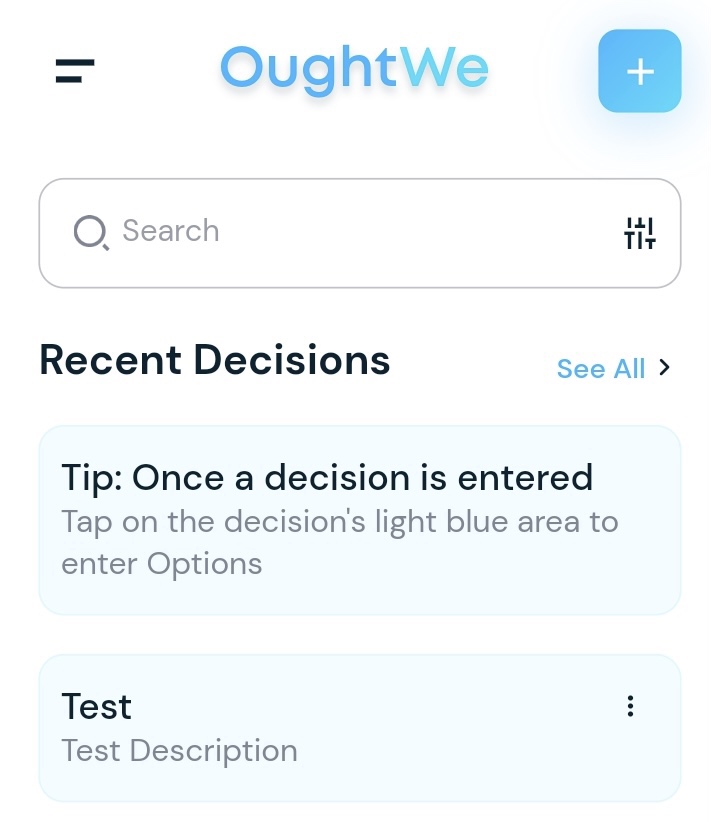Open the three-dot menu on Test
Viewport: 711px width, 822px height.
[630, 707]
